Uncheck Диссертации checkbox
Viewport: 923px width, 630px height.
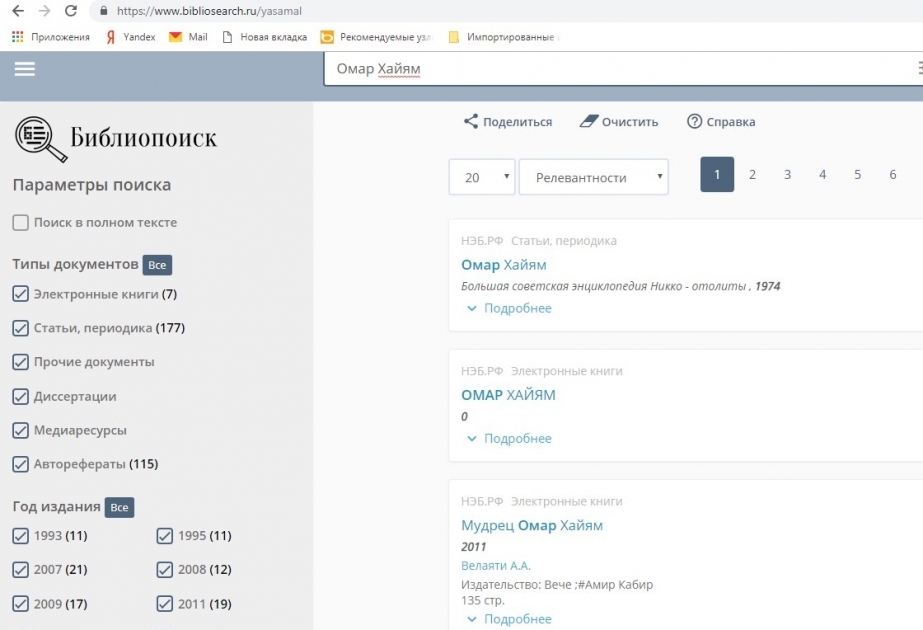[21, 396]
